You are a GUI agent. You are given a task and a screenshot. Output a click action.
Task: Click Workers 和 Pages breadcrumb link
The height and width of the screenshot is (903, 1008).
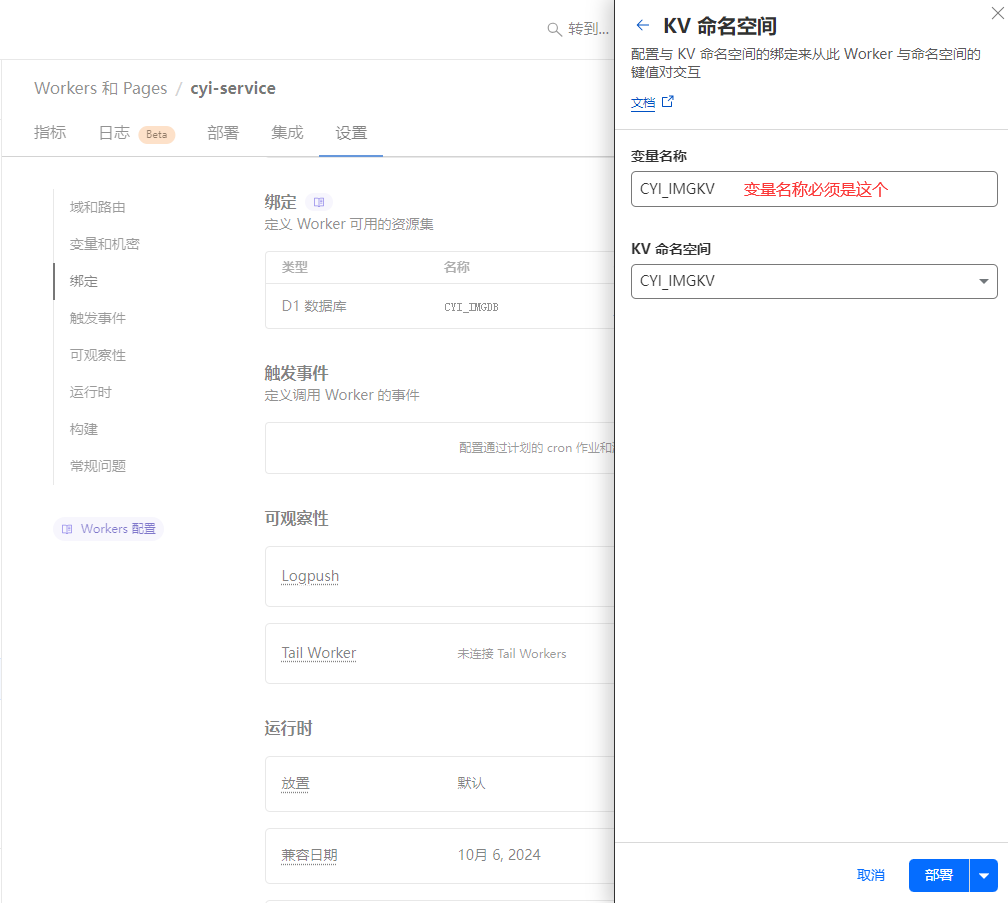coord(100,88)
